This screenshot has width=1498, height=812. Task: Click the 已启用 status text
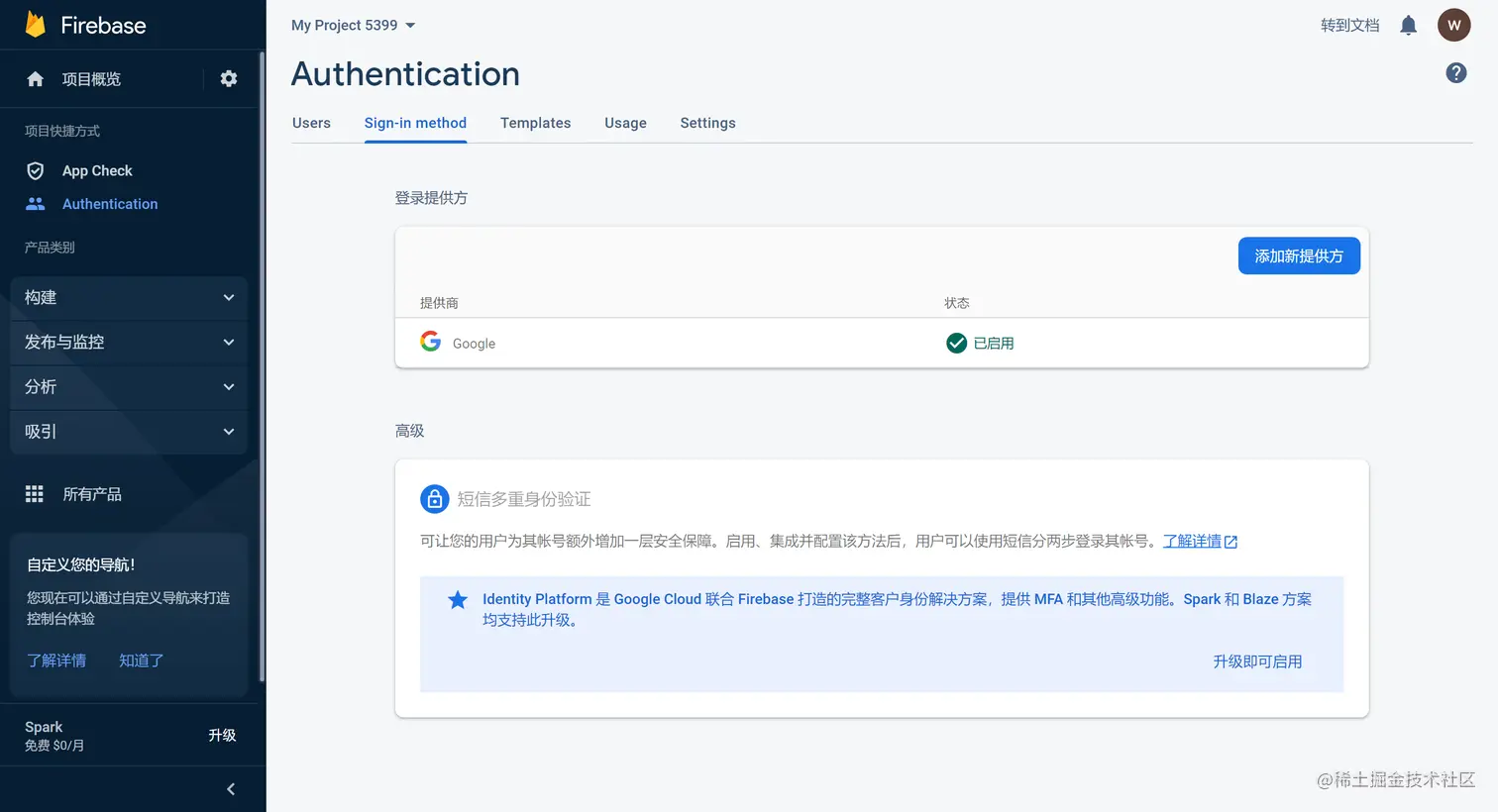[994, 344]
